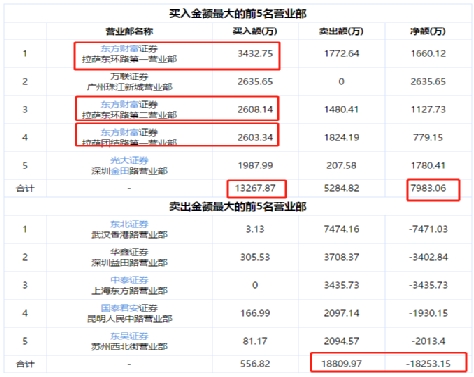The width and height of the screenshot is (474, 377).
Task: Click the 拉萨东环路第二营业部 branch name
Action: click(129, 115)
